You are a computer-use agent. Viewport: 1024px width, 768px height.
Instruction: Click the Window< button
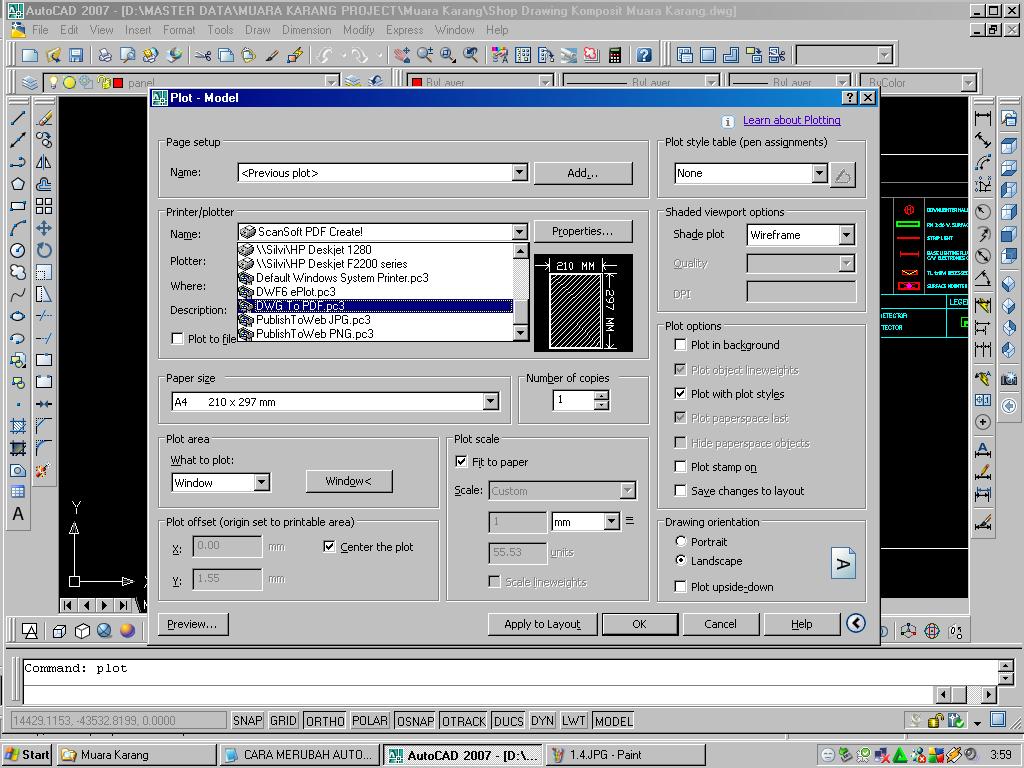coord(349,481)
